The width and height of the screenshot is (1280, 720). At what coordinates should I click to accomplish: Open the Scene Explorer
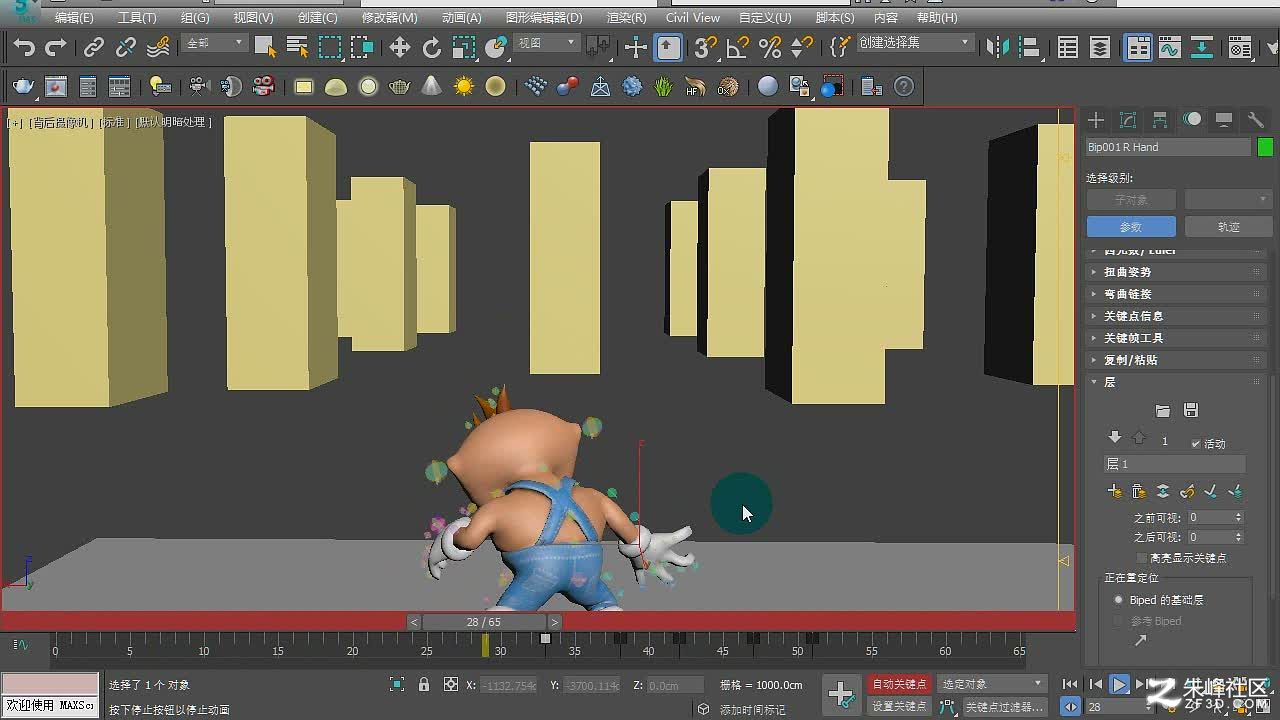pyautogui.click(x=1068, y=47)
